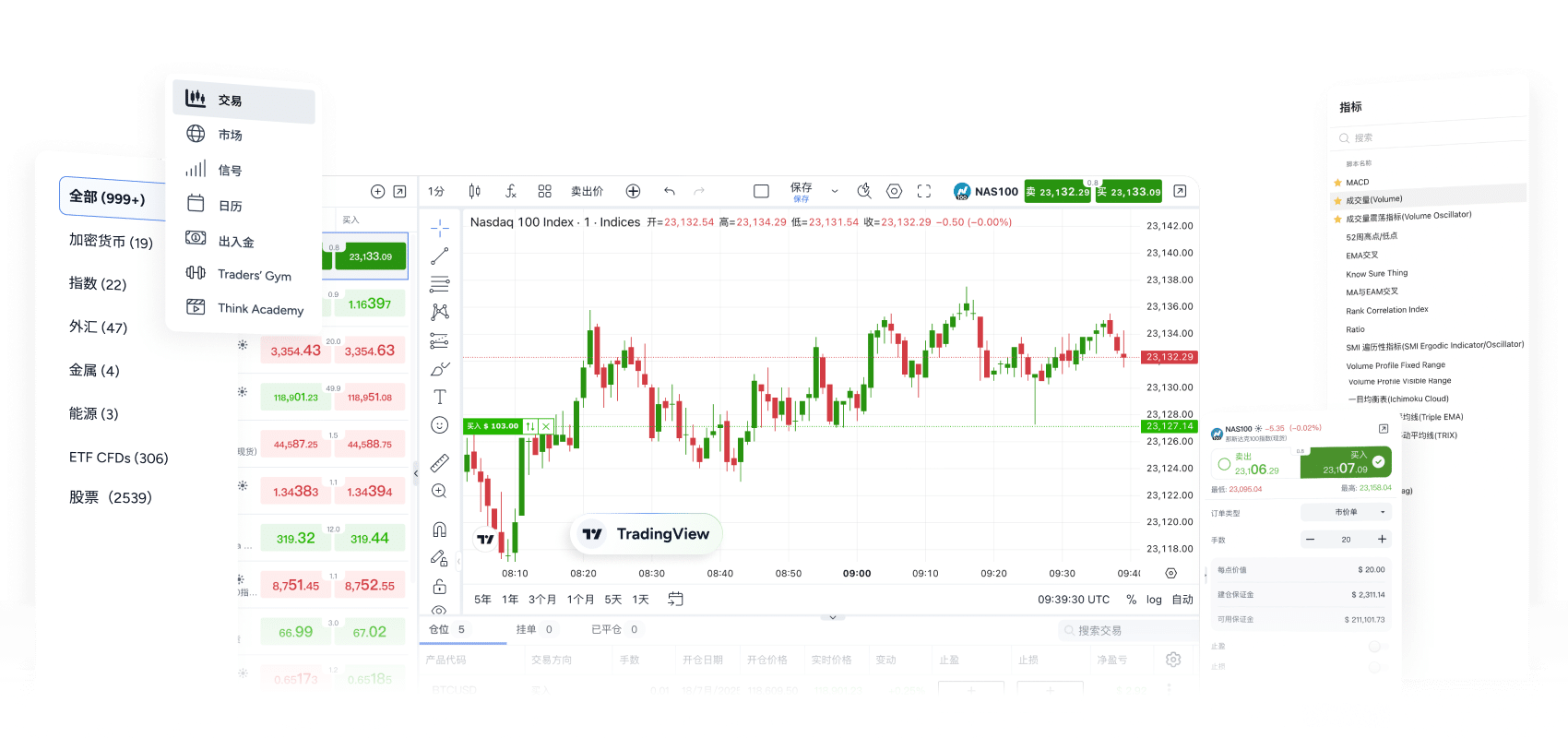The image size is (1568, 738).
Task: Select the 外汇 (47) category
Action: [x=98, y=327]
